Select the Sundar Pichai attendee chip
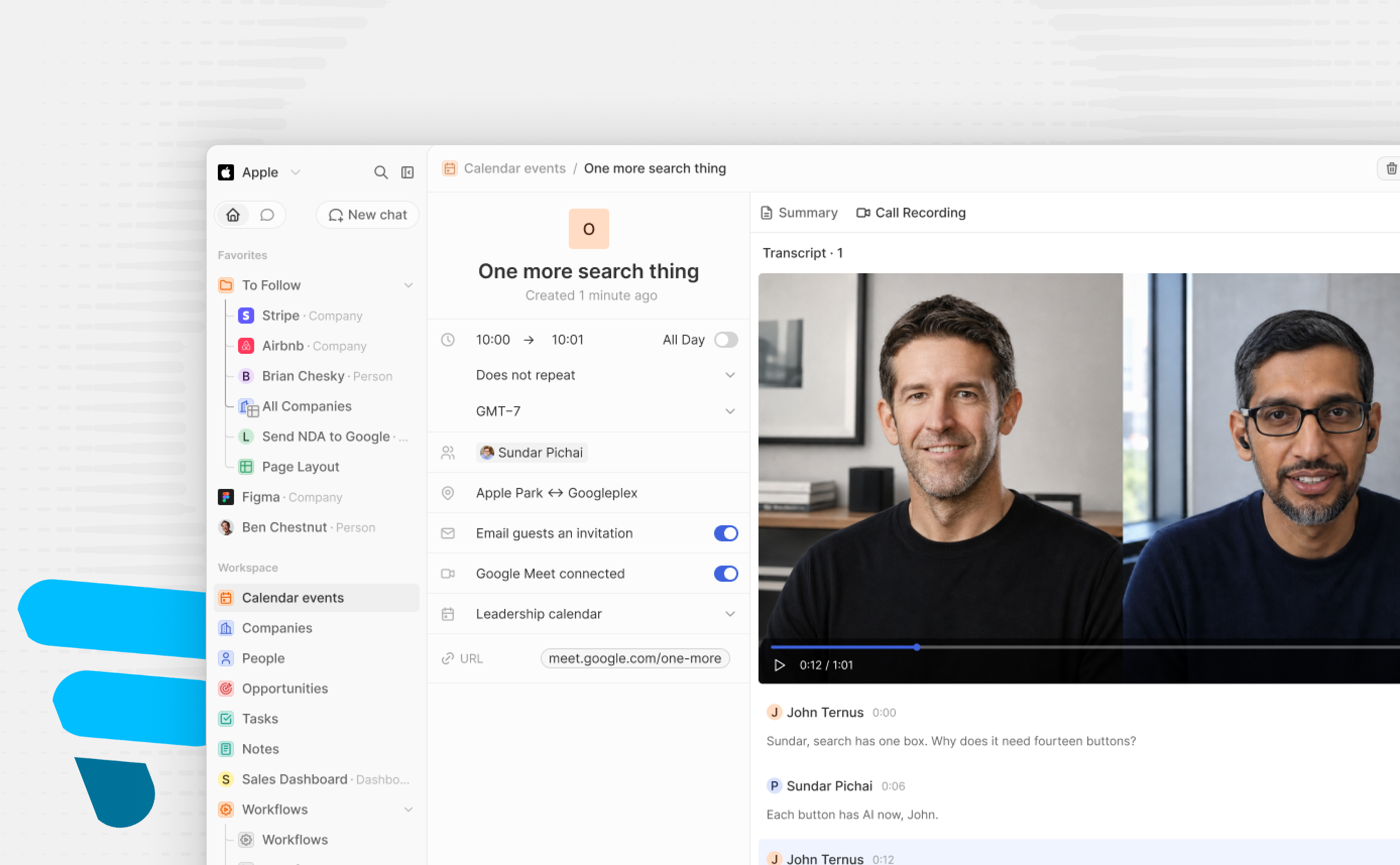This screenshot has height=865, width=1400. tap(532, 453)
